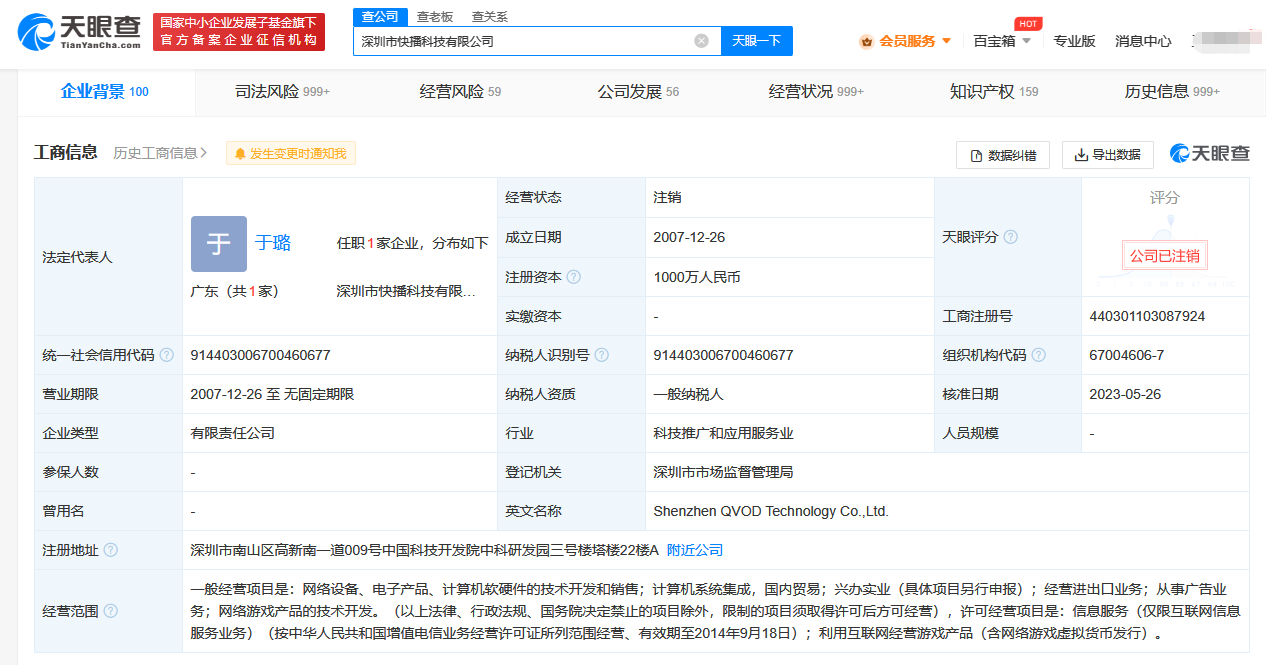1266x665 pixels.
Task: Clear the search box with the X icon
Action: point(701,41)
